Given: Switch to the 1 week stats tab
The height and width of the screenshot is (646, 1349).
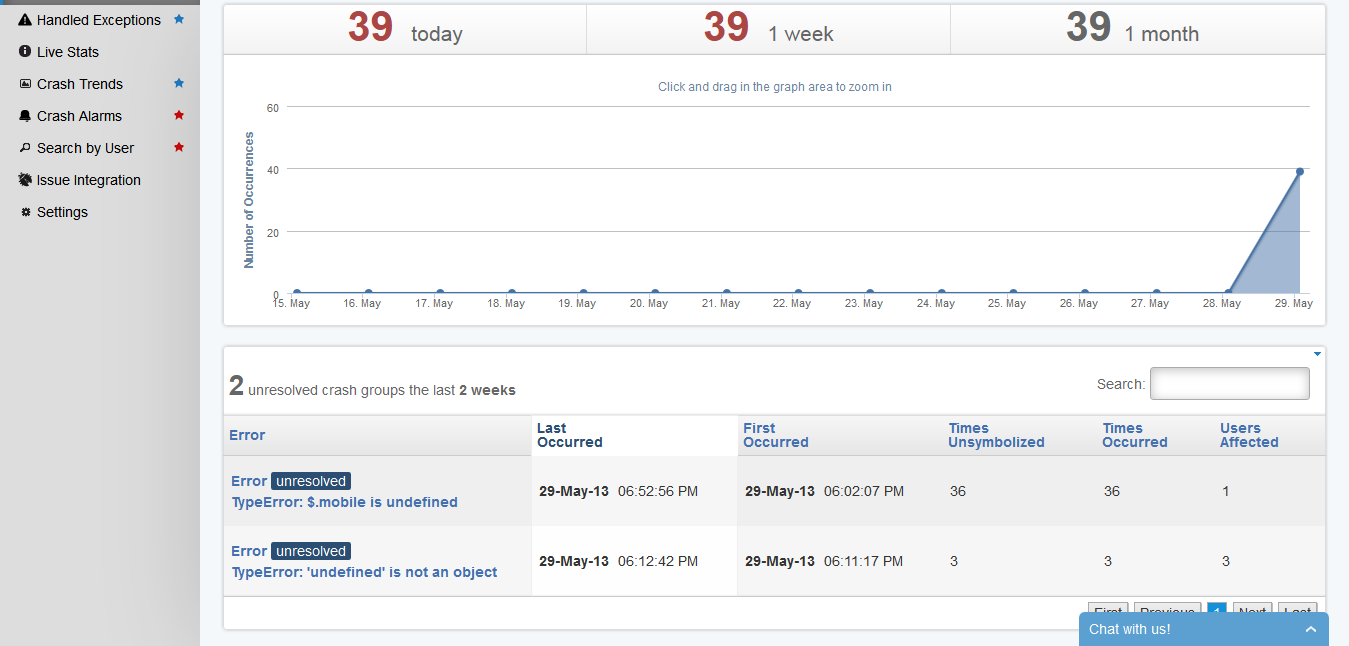Looking at the screenshot, I should 767,29.
